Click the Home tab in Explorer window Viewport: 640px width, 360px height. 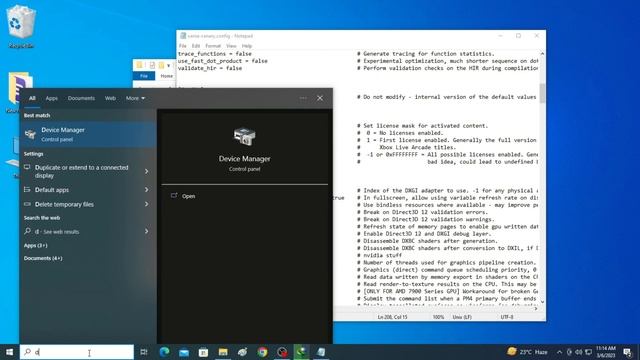pos(167,76)
